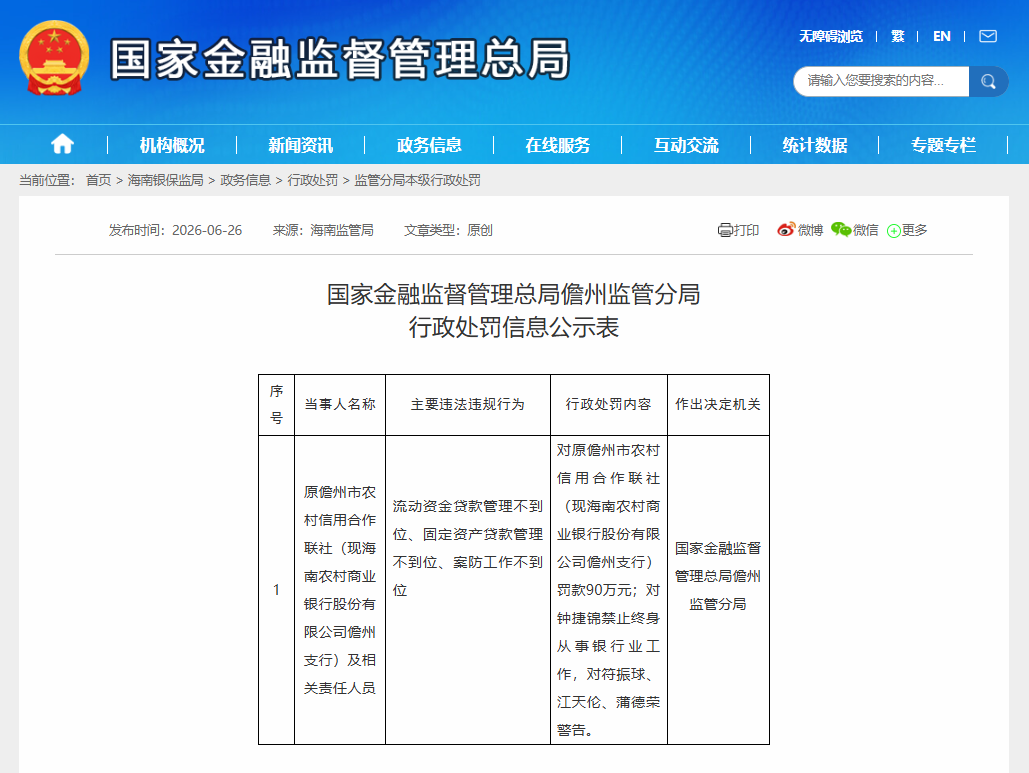Switch to traditional Chinese via 繁
1029x773 pixels.
coord(898,36)
